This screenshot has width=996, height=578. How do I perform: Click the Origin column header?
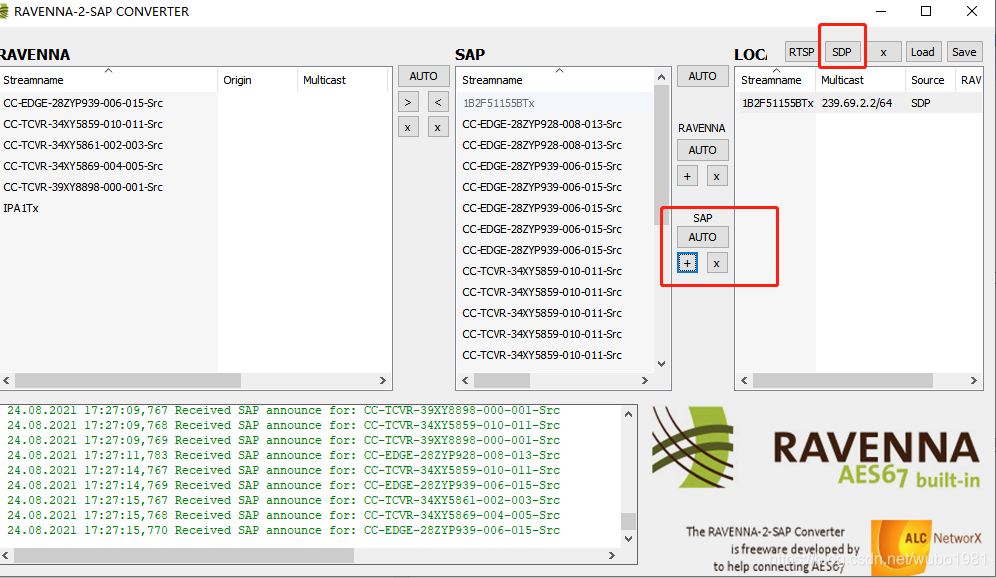(x=257, y=80)
